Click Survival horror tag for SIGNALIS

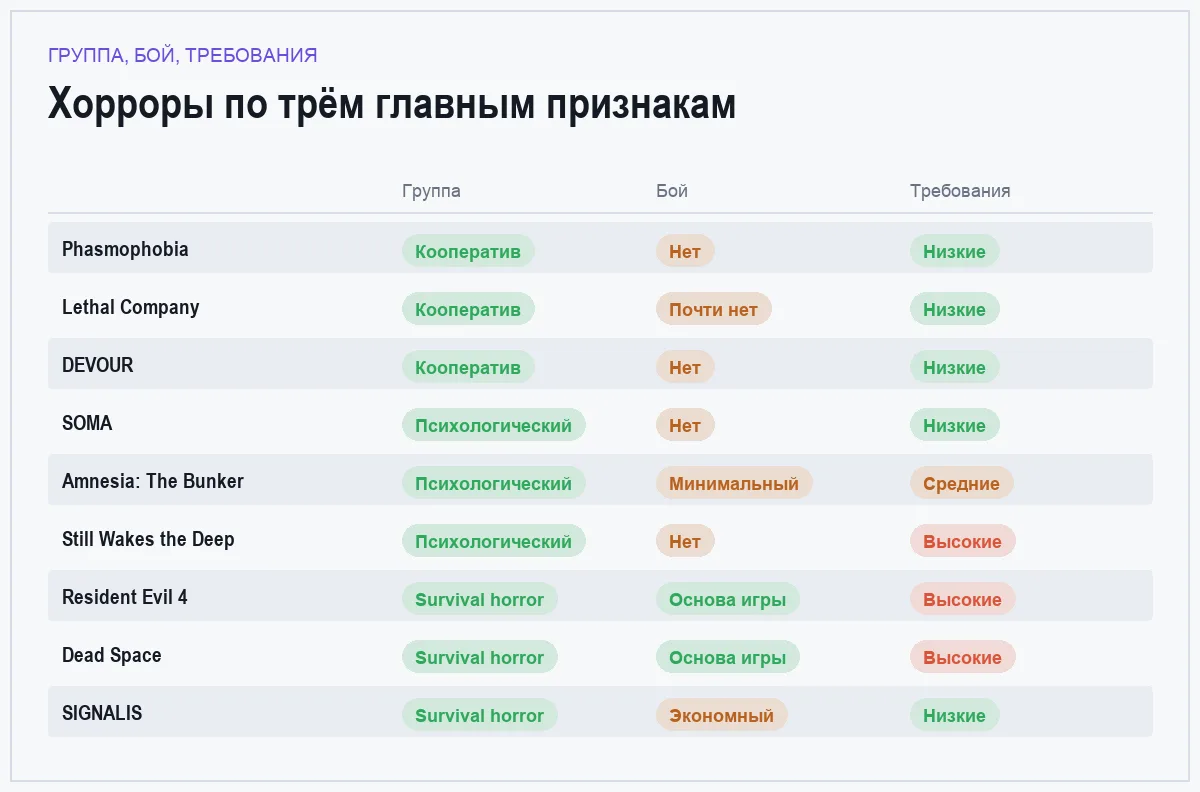coord(480,715)
